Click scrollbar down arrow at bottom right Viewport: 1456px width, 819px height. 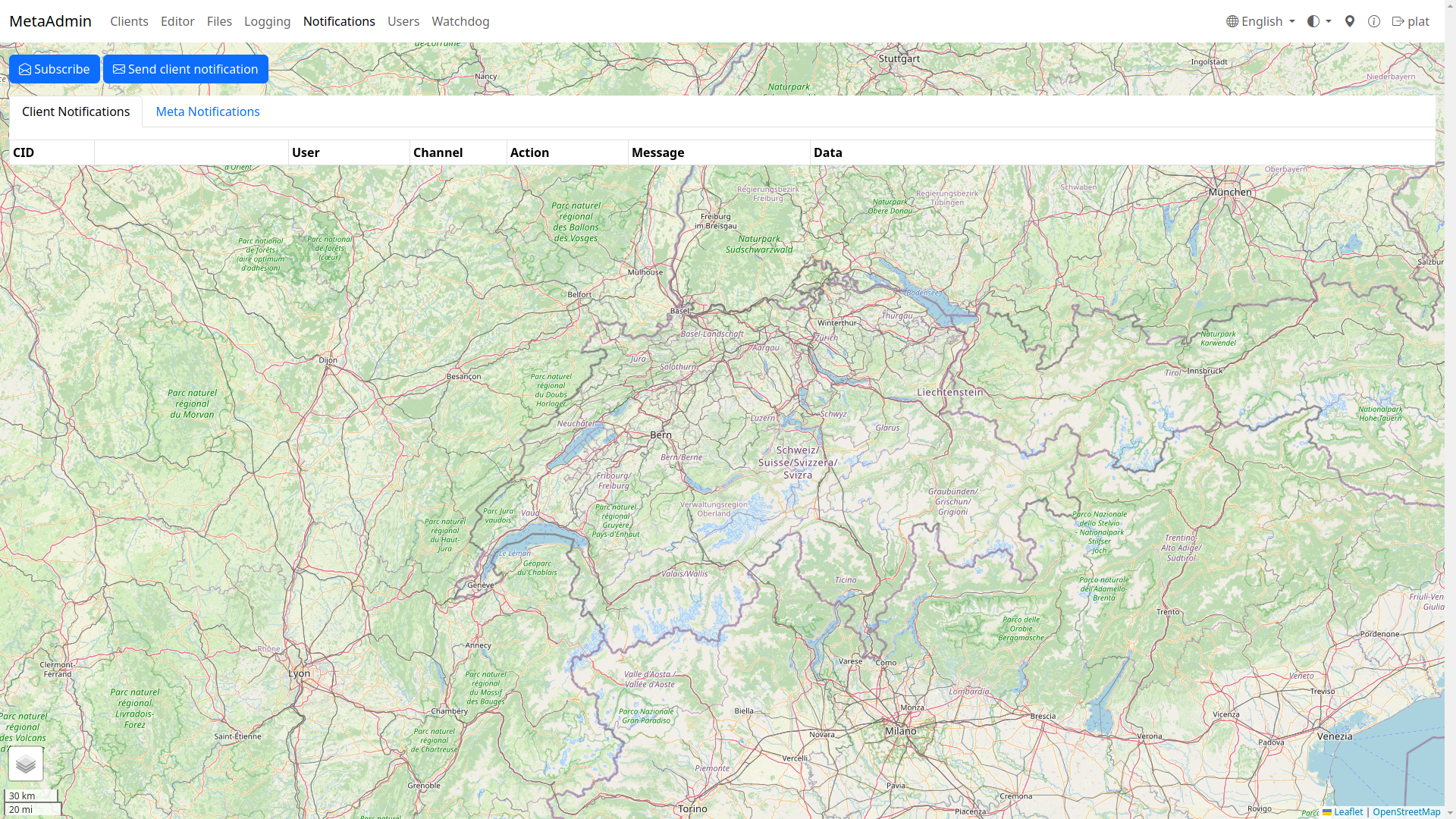point(1450,814)
